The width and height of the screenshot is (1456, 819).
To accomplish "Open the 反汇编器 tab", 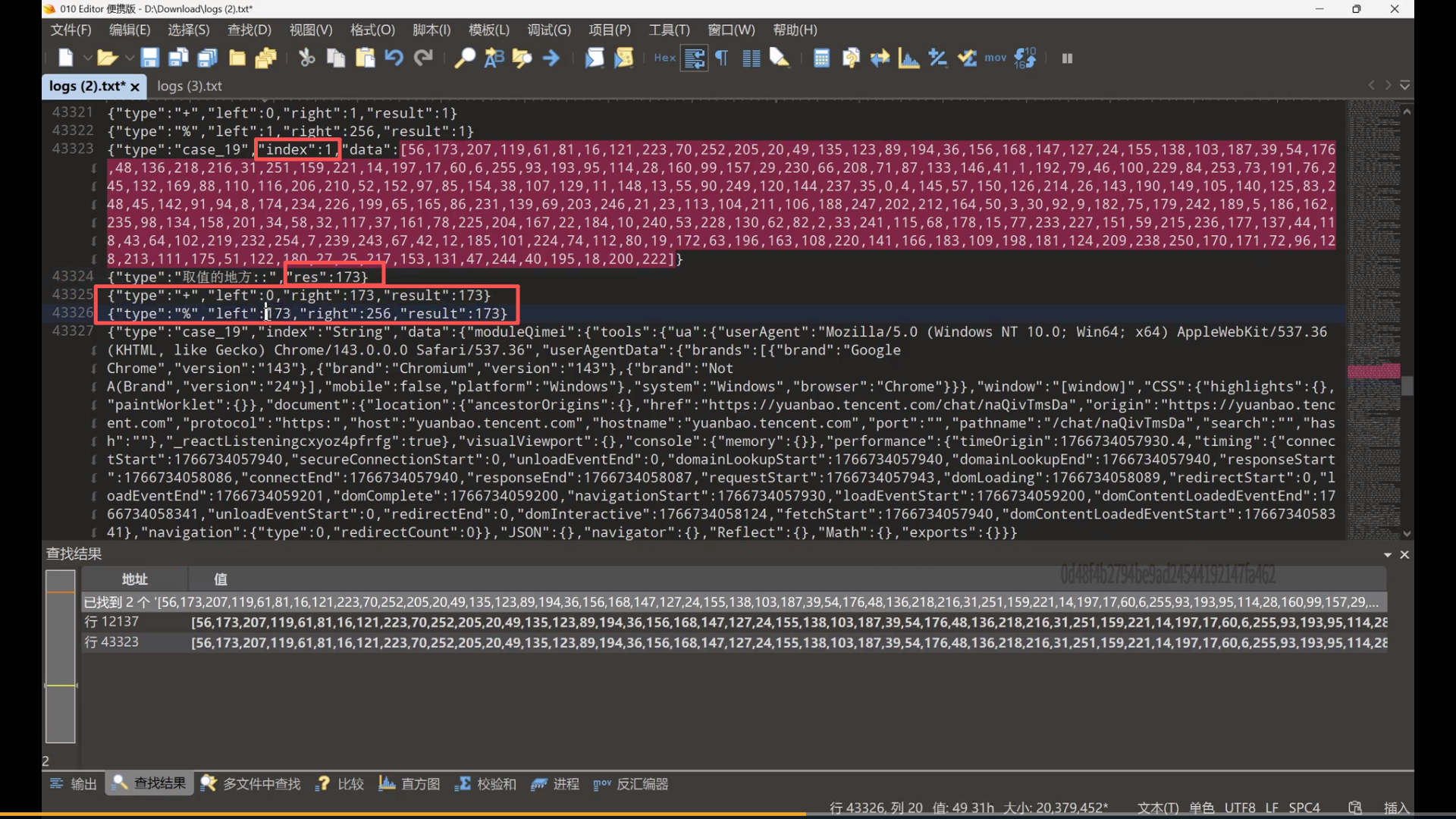I will [x=631, y=784].
